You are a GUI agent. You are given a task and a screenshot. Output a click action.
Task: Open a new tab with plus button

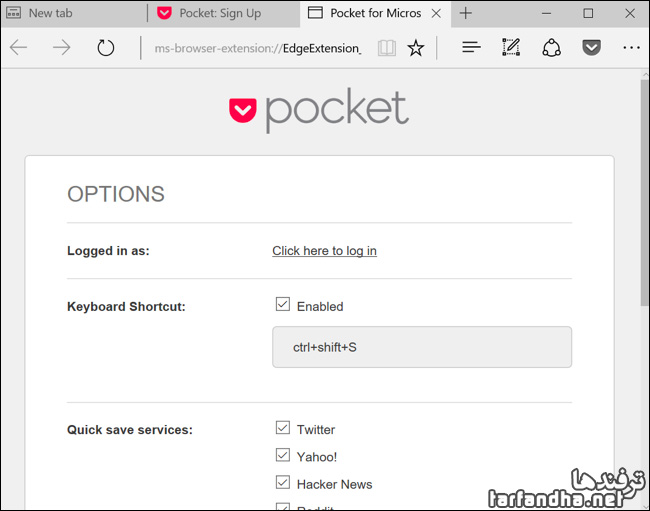click(x=466, y=13)
